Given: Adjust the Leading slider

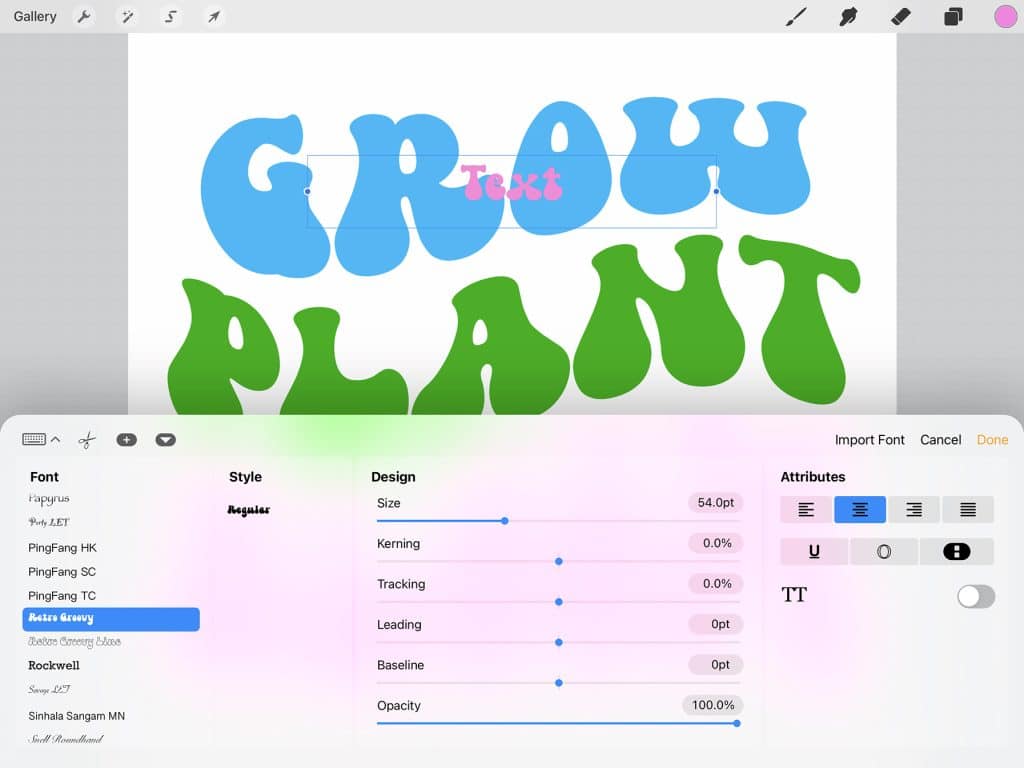Looking at the screenshot, I should [558, 643].
